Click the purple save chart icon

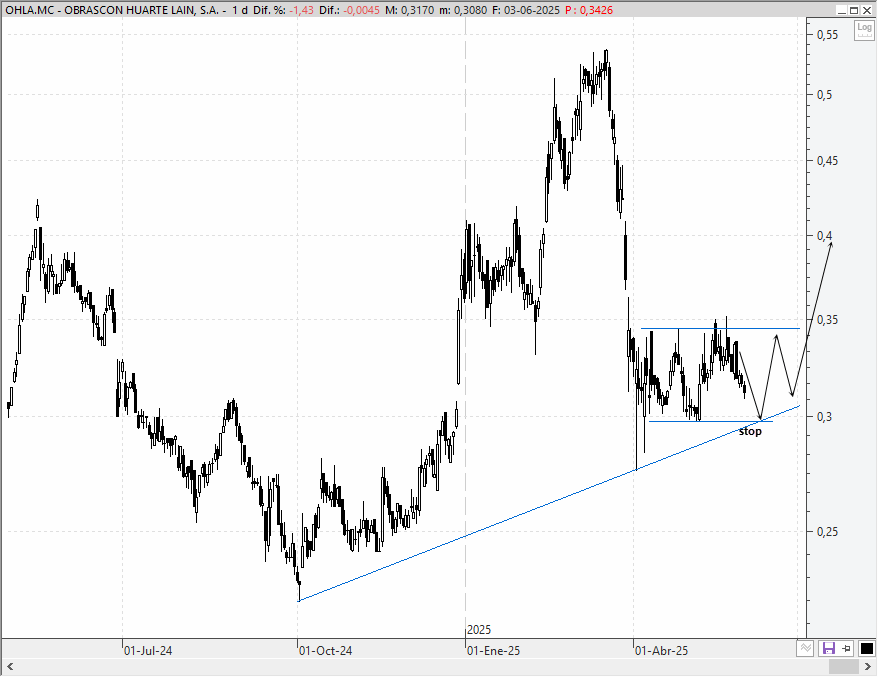click(828, 648)
